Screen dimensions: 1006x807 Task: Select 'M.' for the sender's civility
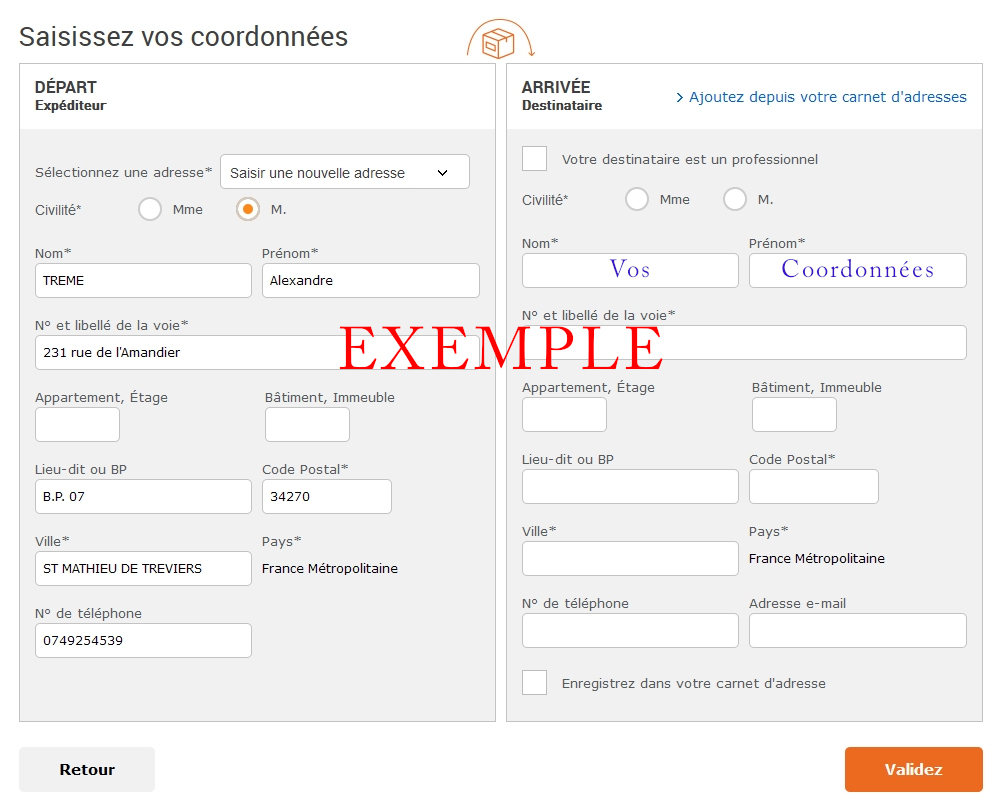pos(247,209)
